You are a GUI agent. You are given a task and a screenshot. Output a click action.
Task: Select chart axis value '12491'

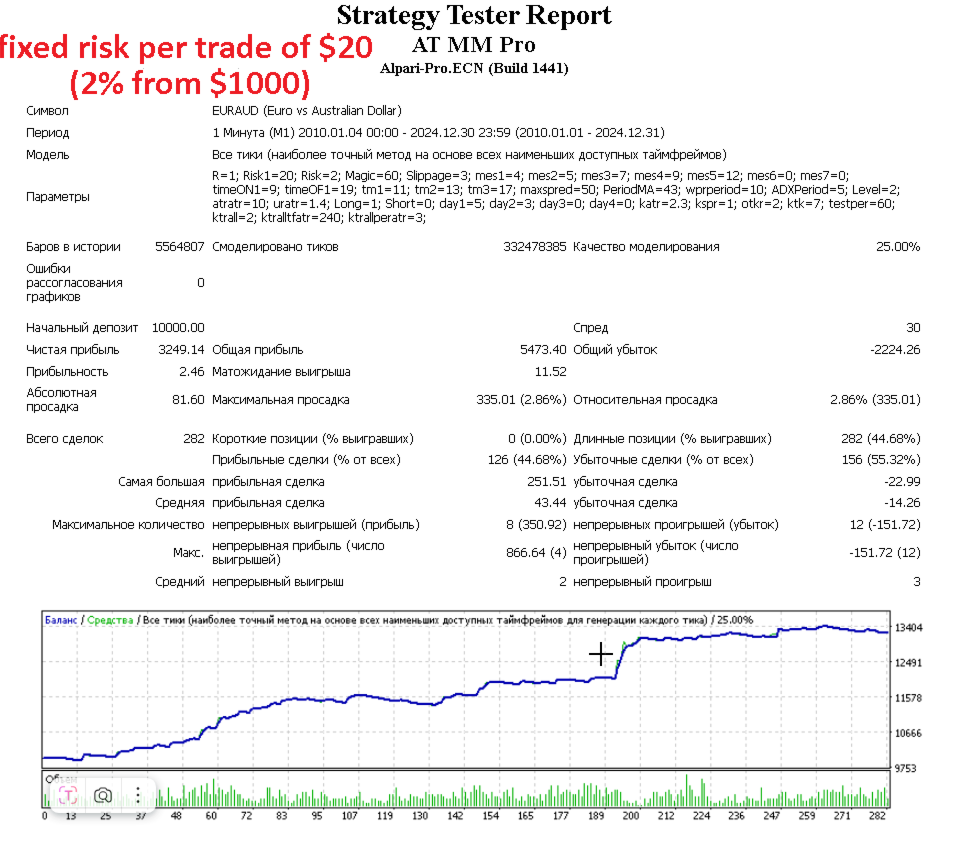(x=908, y=663)
